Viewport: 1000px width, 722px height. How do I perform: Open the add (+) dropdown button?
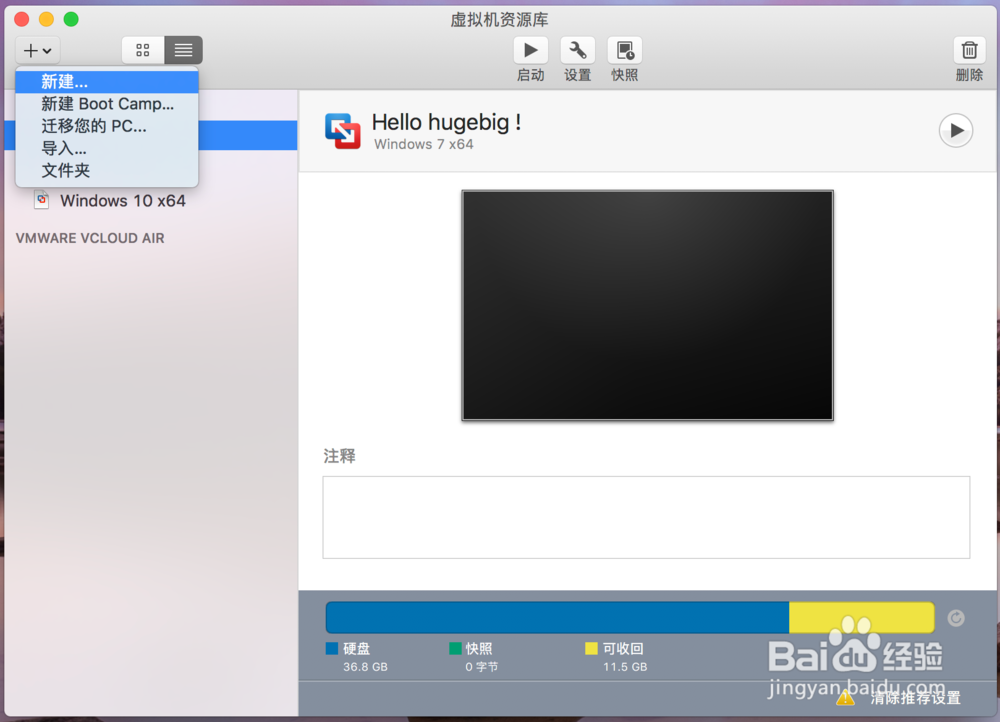(38, 50)
